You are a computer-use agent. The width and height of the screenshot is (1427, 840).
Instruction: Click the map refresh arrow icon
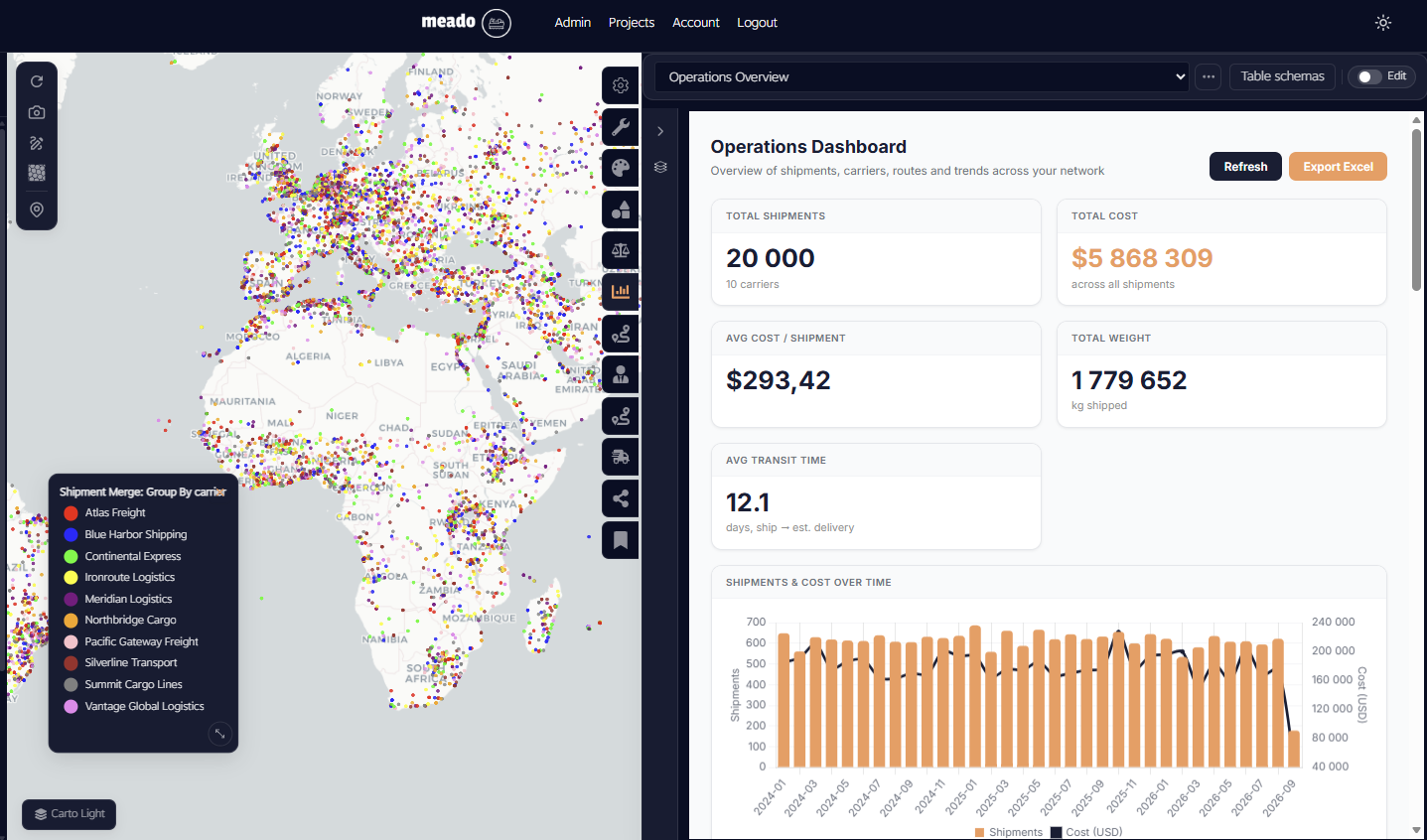point(37,81)
